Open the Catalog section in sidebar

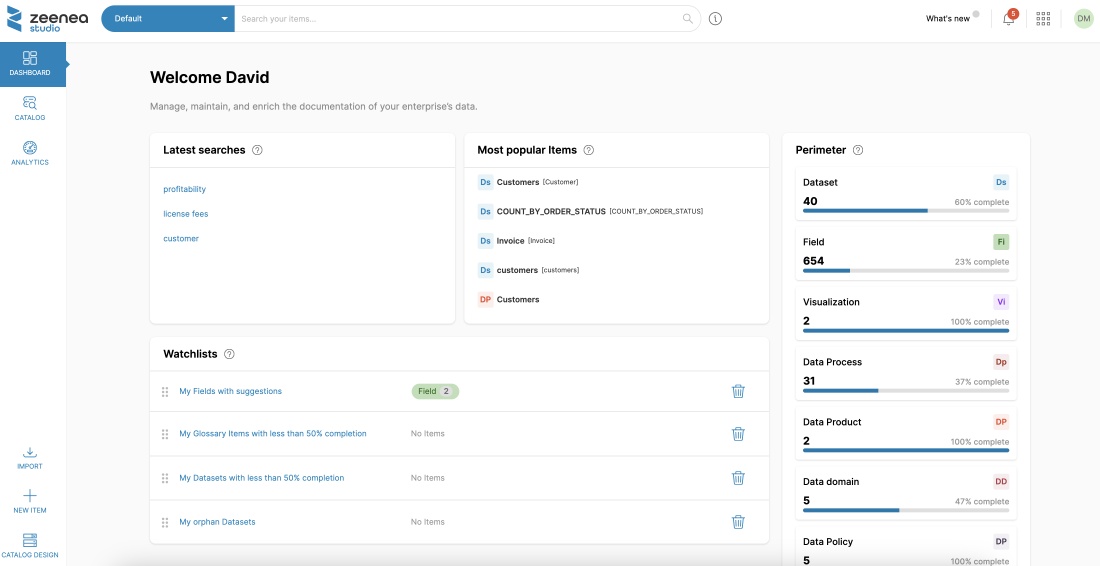[x=30, y=108]
